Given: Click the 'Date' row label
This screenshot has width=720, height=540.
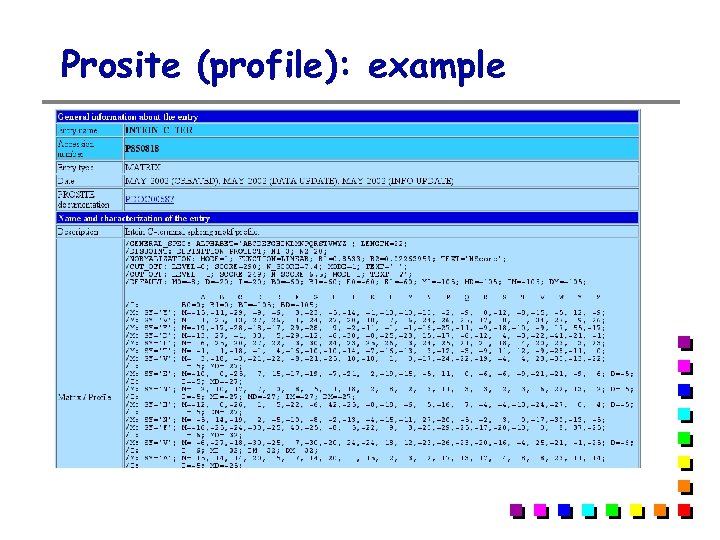Looking at the screenshot, I should point(66,180).
